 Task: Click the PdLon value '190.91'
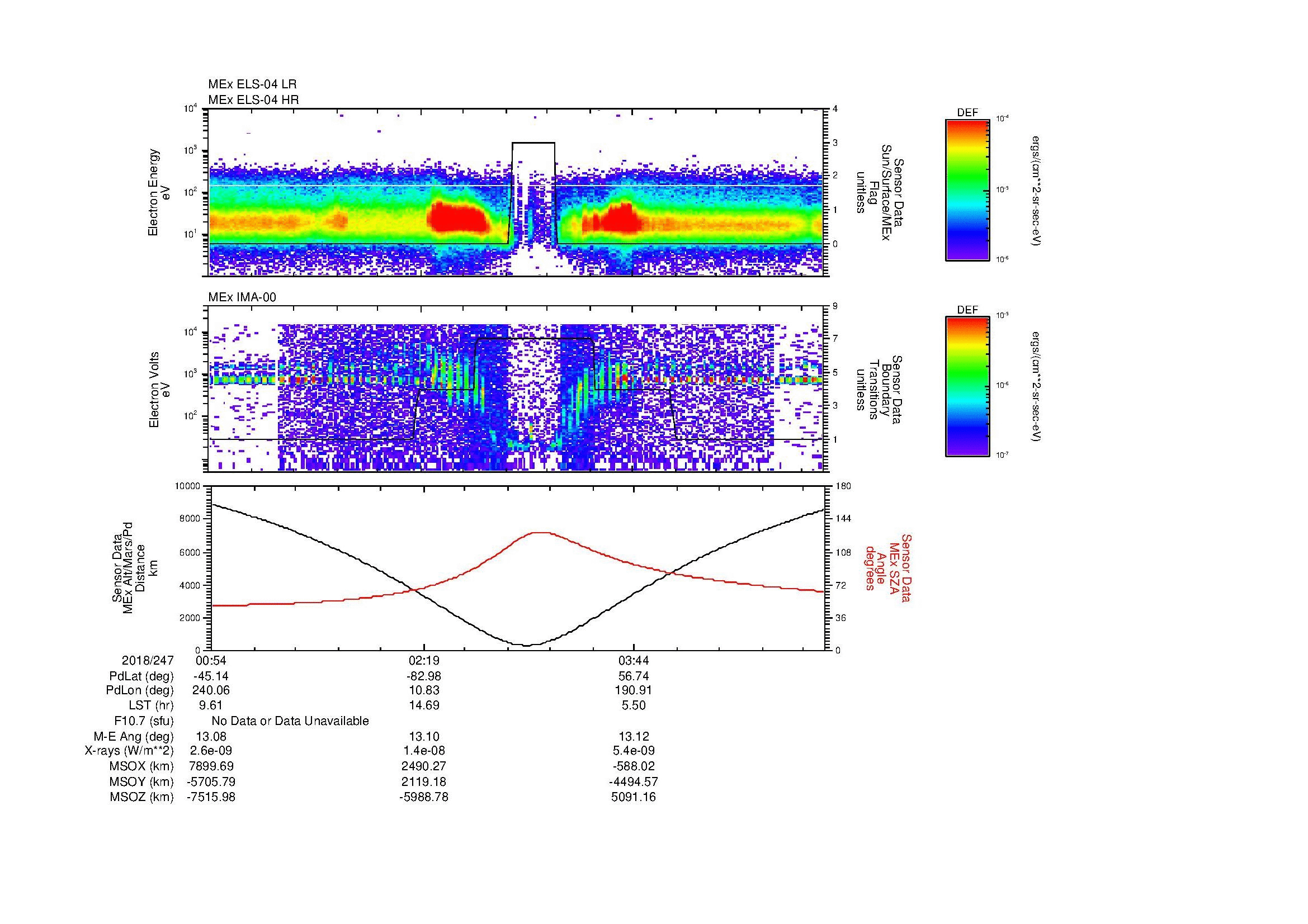pyautogui.click(x=634, y=690)
